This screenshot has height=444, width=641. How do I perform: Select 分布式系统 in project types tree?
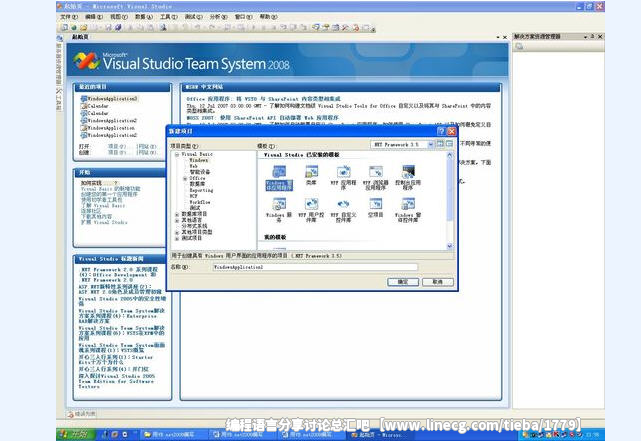pyautogui.click(x=194, y=226)
